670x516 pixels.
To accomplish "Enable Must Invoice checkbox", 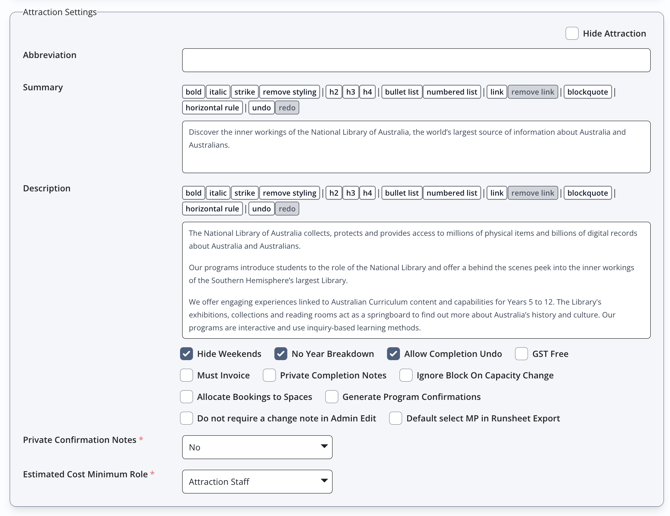I will 187,375.
